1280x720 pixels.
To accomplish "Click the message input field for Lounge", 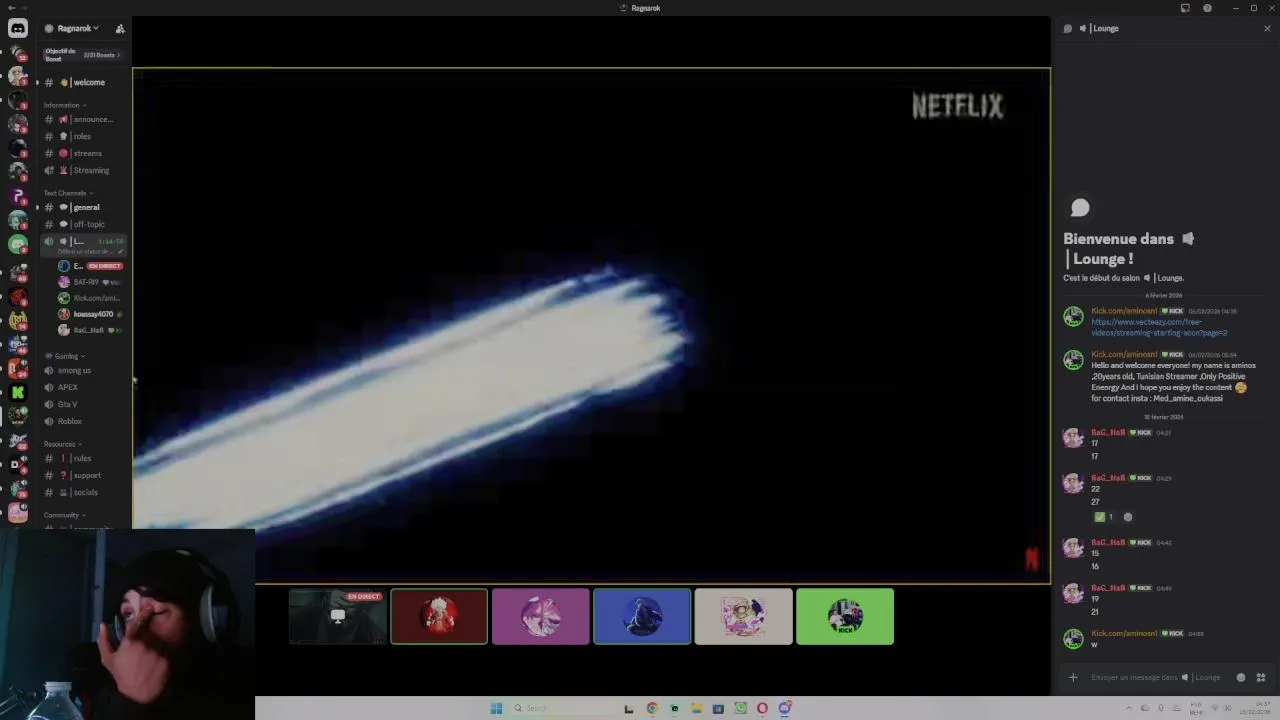I will pyautogui.click(x=1156, y=677).
